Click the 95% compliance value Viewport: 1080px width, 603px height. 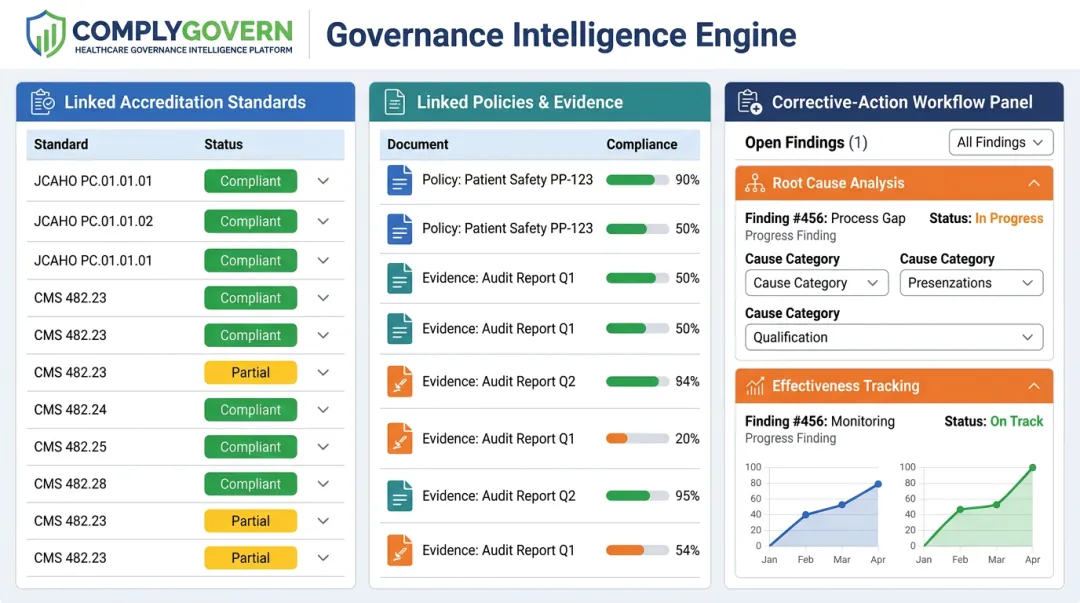point(687,496)
